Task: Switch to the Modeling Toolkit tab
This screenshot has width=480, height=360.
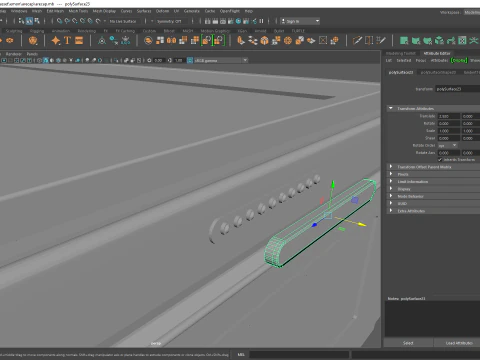Action: coord(400,53)
